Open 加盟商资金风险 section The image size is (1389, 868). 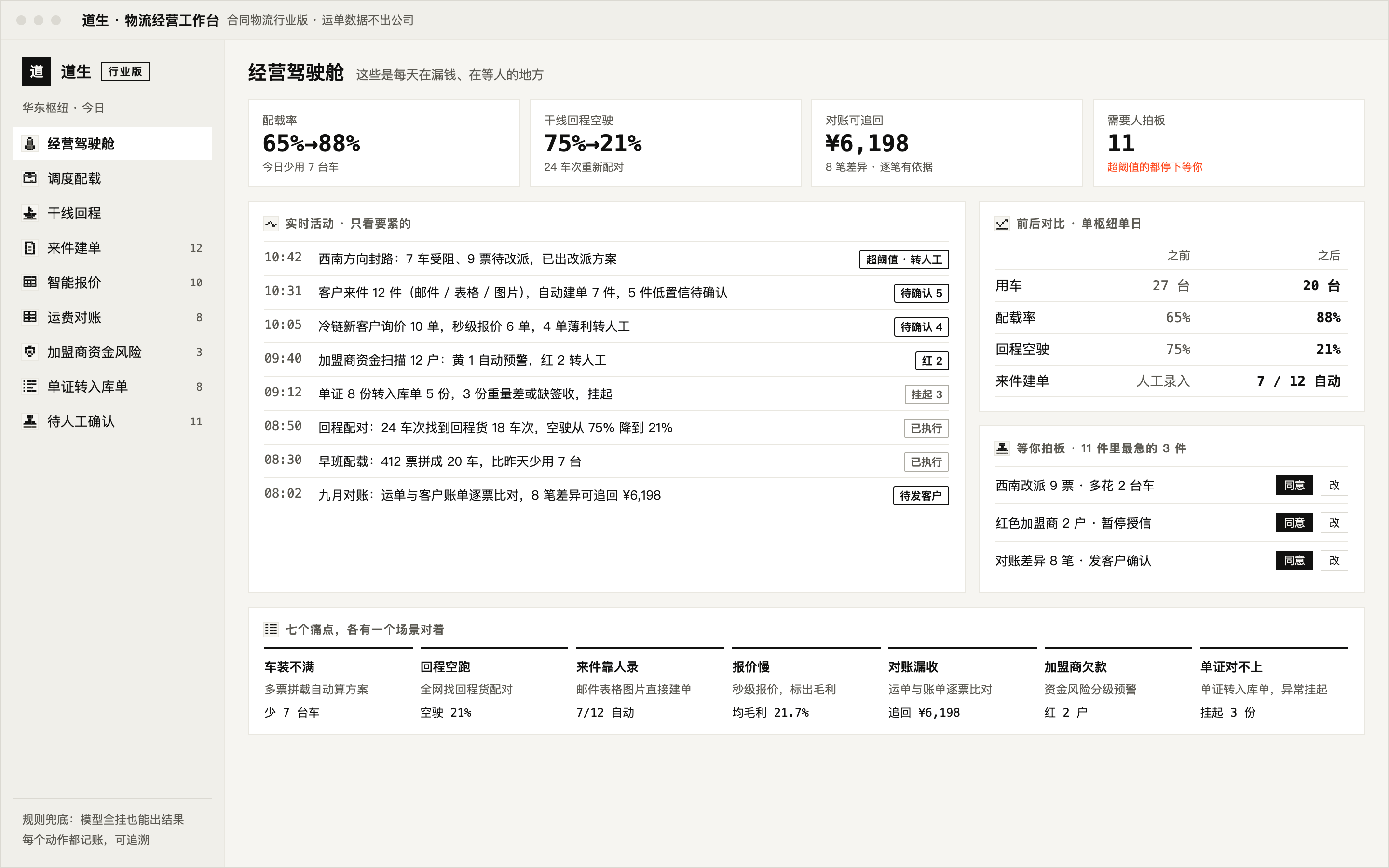point(112,352)
